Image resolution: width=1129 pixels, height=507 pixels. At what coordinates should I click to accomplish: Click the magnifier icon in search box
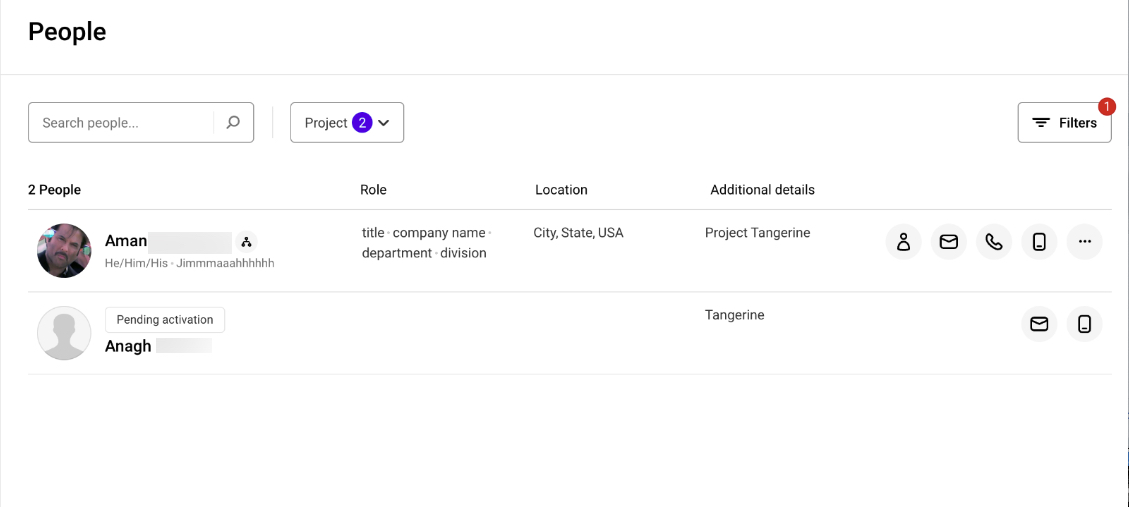[233, 123]
